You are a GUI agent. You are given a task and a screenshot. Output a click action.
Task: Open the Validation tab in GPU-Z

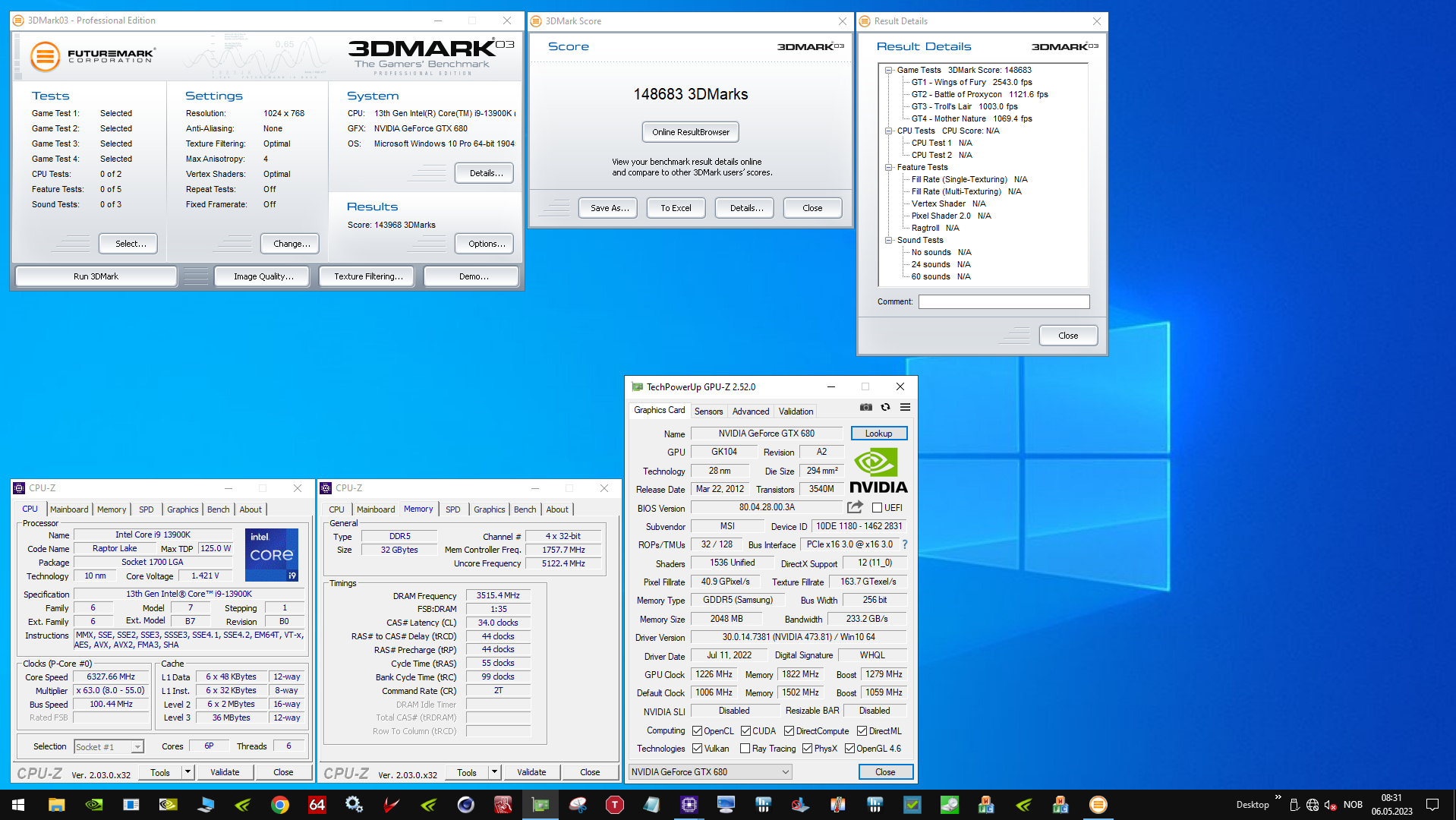[x=796, y=412]
